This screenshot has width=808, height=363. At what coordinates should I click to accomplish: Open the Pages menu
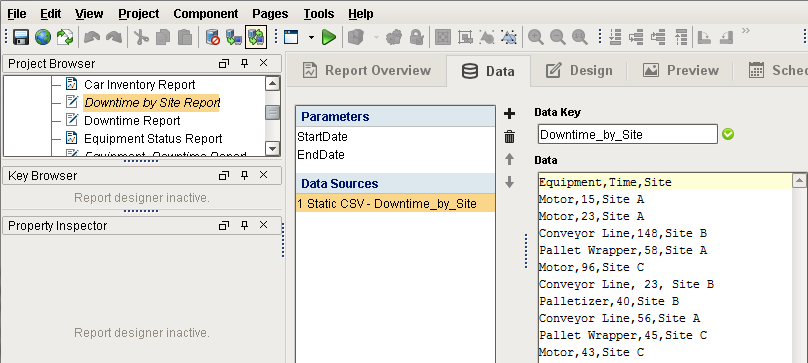click(x=270, y=14)
